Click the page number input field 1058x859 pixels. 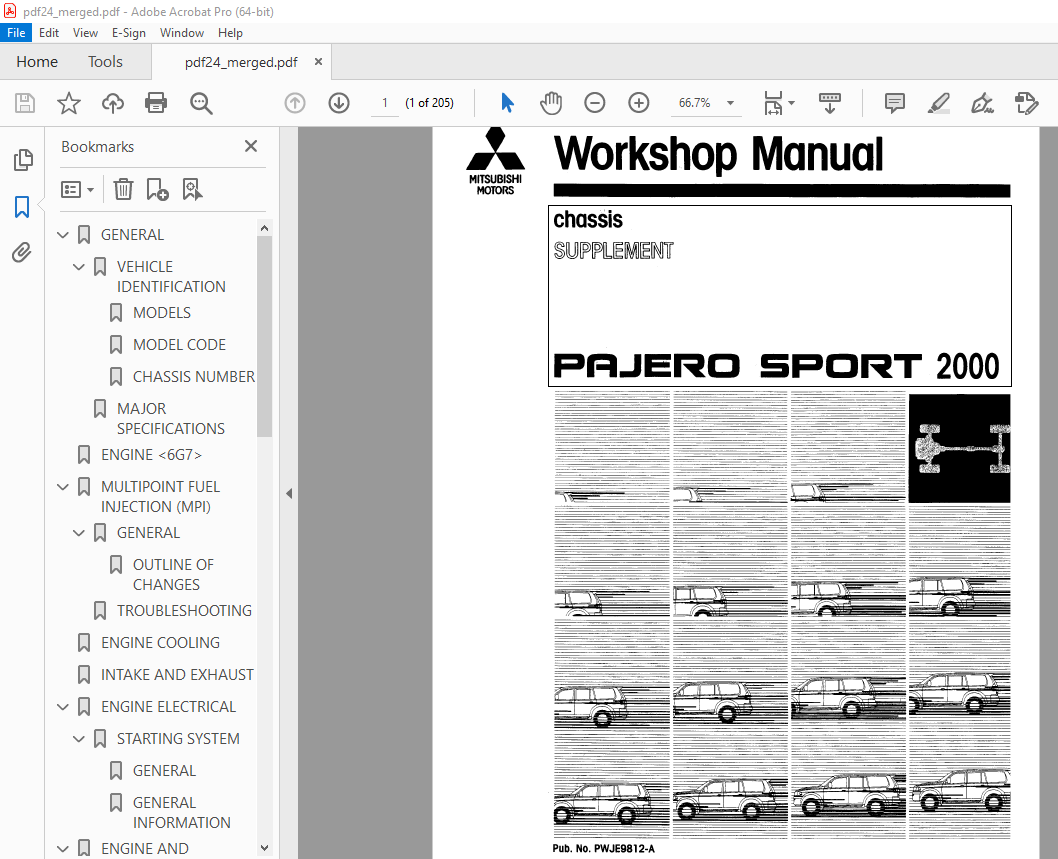[385, 103]
